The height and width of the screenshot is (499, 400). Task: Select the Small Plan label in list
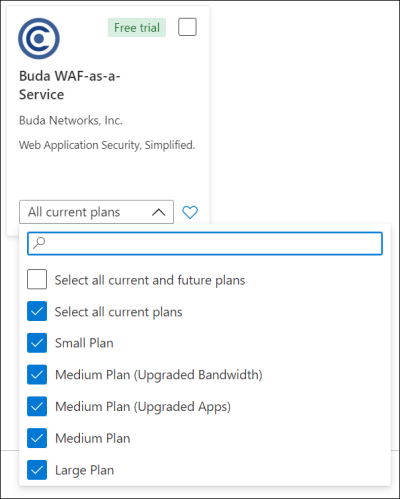point(84,343)
